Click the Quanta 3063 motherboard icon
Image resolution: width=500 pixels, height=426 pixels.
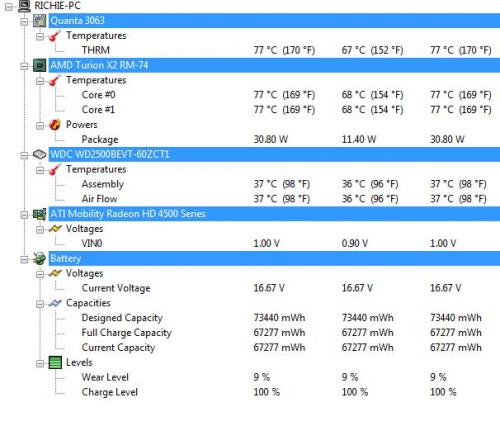(40, 21)
